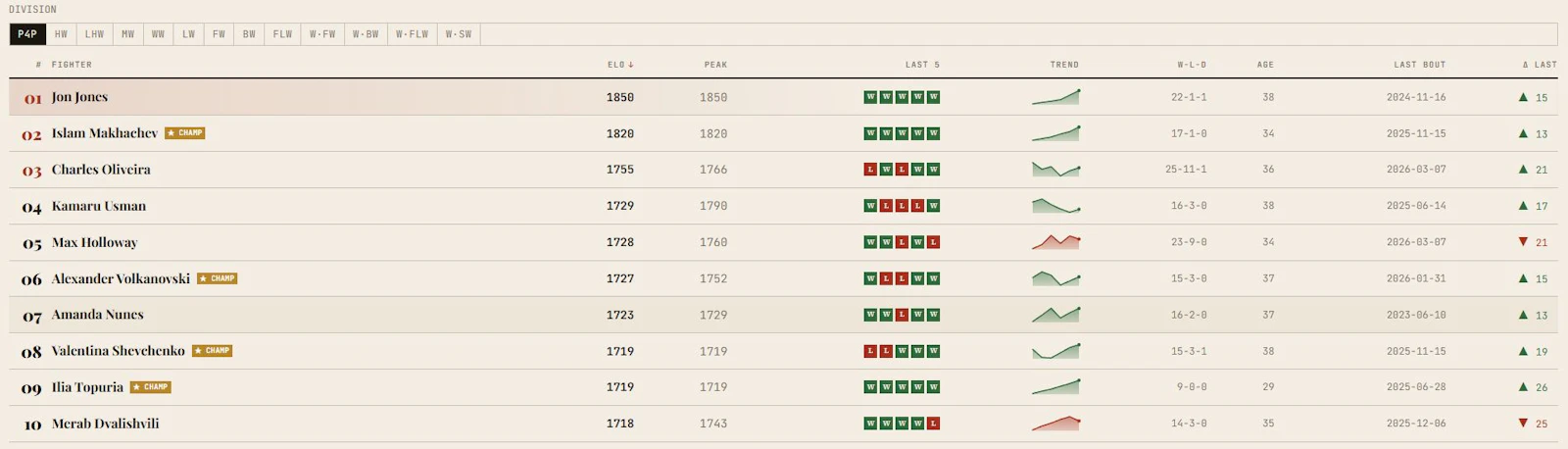This screenshot has width=1568, height=449.
Task: Click Kamaru Usman trend sparkline
Action: tap(1055, 206)
